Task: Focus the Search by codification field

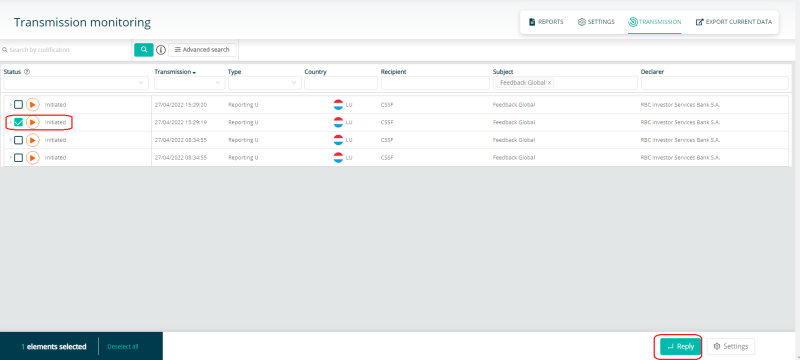Action: tap(66, 50)
